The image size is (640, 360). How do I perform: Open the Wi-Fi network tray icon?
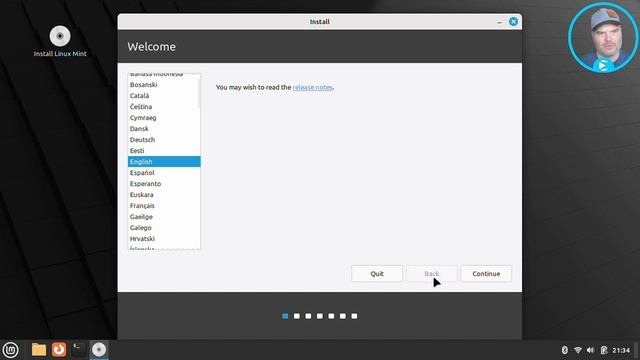578,350
